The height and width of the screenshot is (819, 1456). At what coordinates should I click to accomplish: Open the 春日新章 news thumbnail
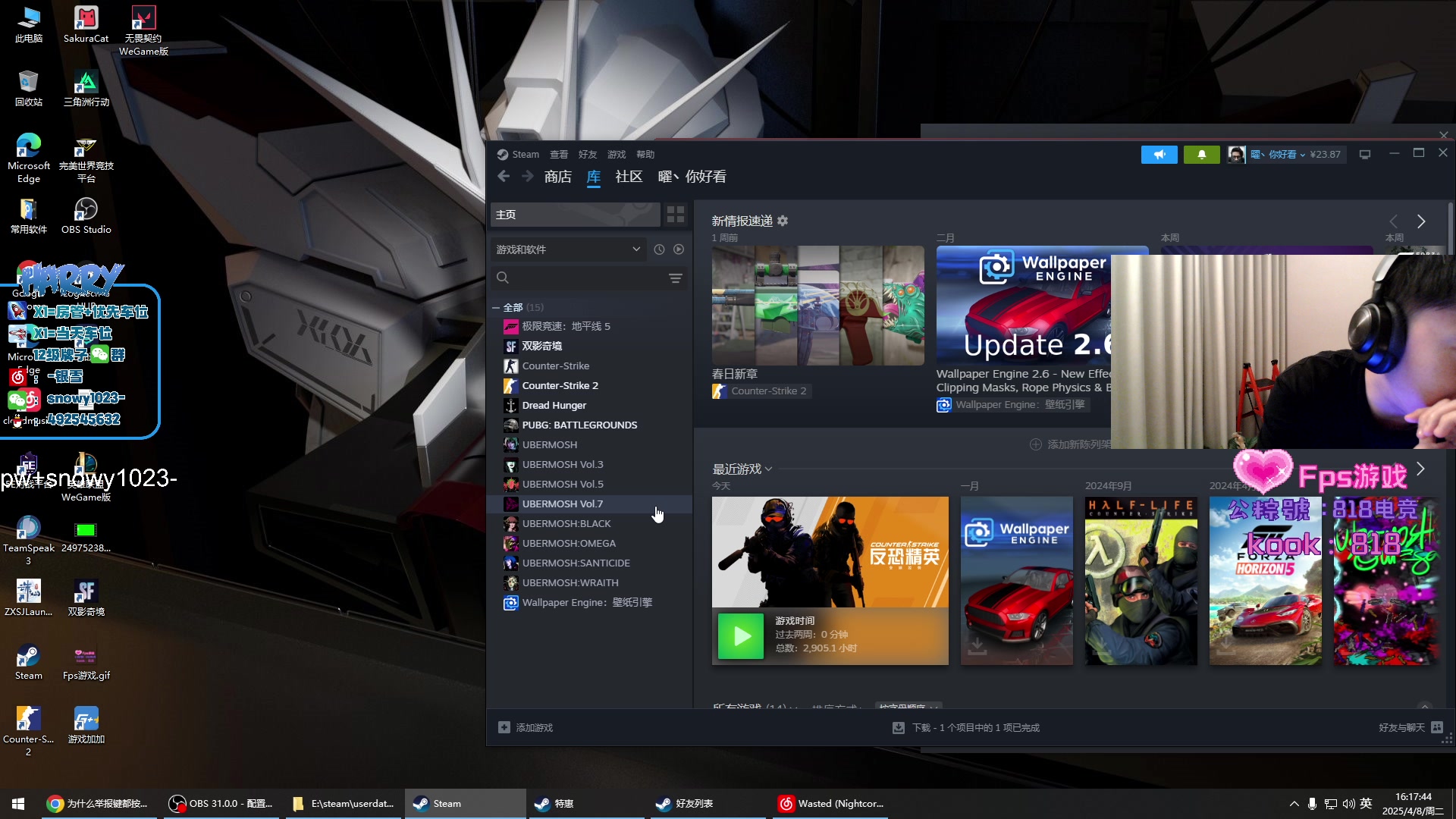[817, 306]
